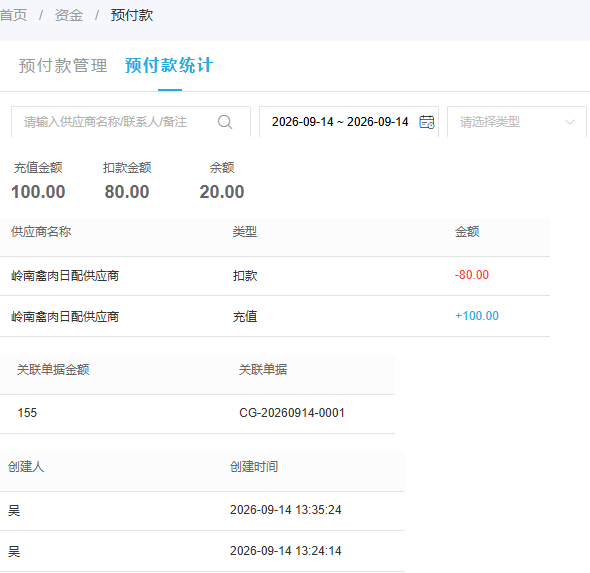Click the 充值 type cell

245,317
